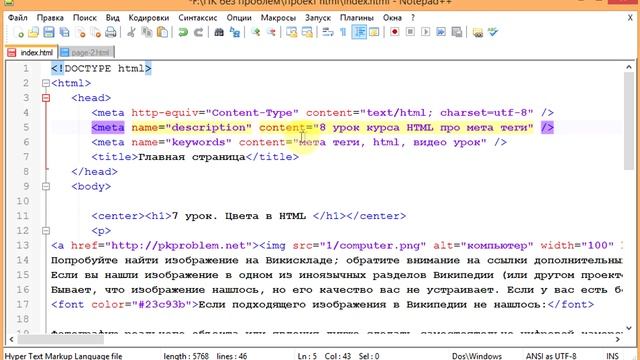Click 'length : 5768' in status bar
This screenshot has width=640, height=360.
tap(186, 356)
